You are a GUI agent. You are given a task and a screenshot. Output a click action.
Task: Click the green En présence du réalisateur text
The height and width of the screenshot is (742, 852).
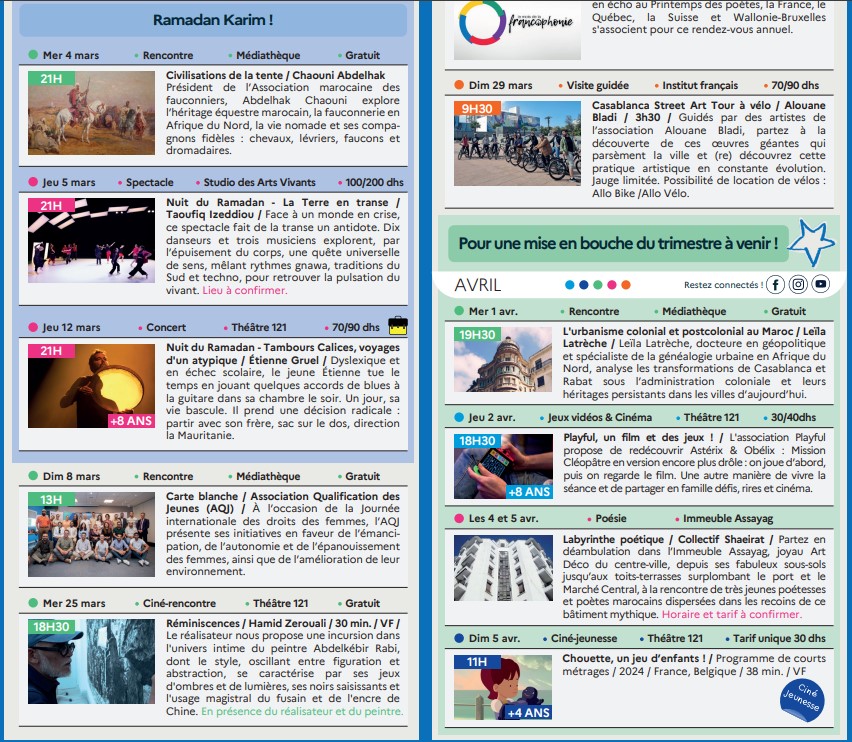pyautogui.click(x=302, y=711)
